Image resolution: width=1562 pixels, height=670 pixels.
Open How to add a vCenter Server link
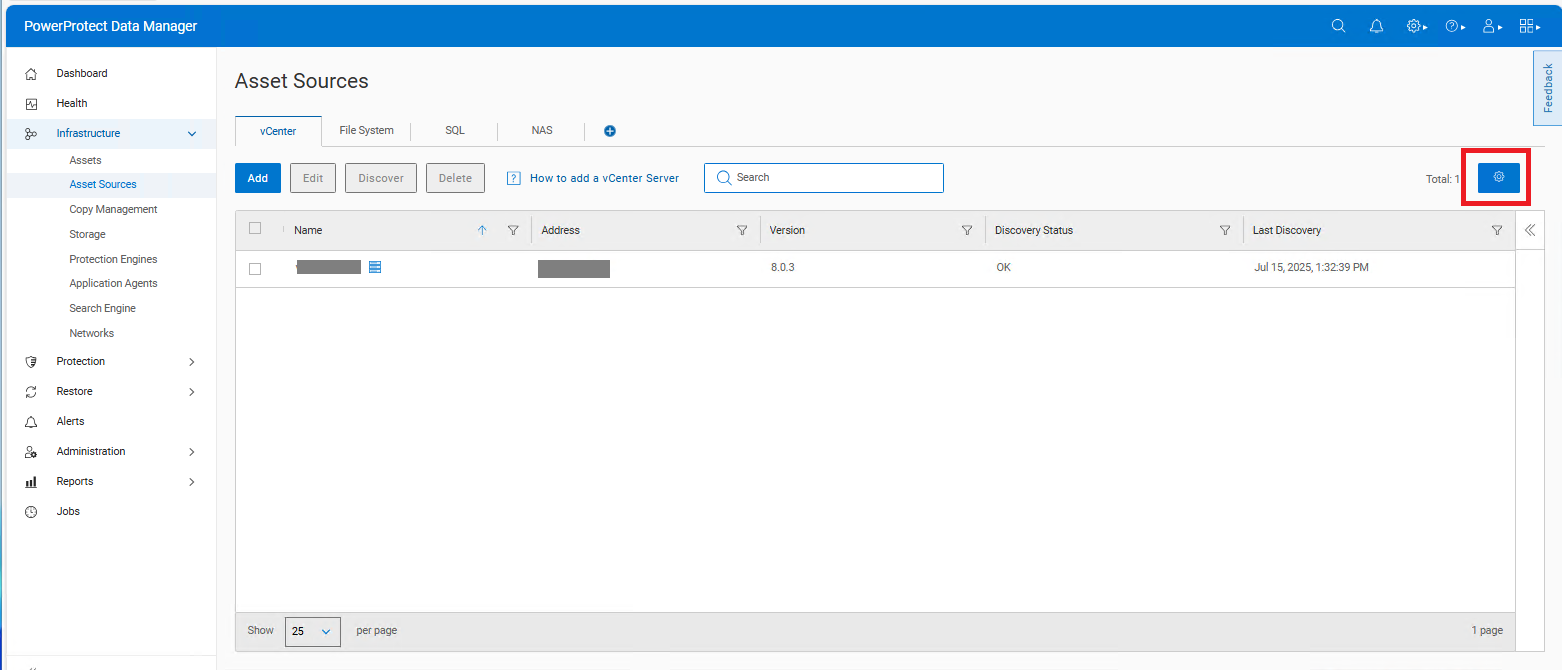click(x=604, y=178)
